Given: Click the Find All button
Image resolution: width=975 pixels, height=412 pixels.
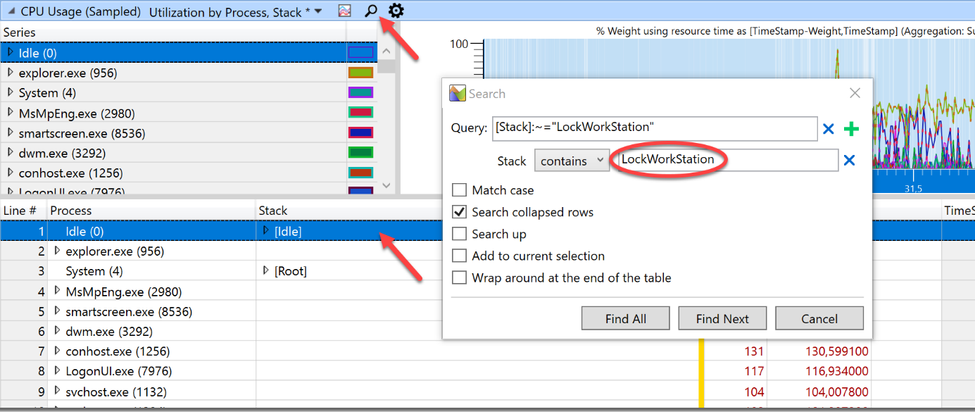Looking at the screenshot, I should point(626,319).
